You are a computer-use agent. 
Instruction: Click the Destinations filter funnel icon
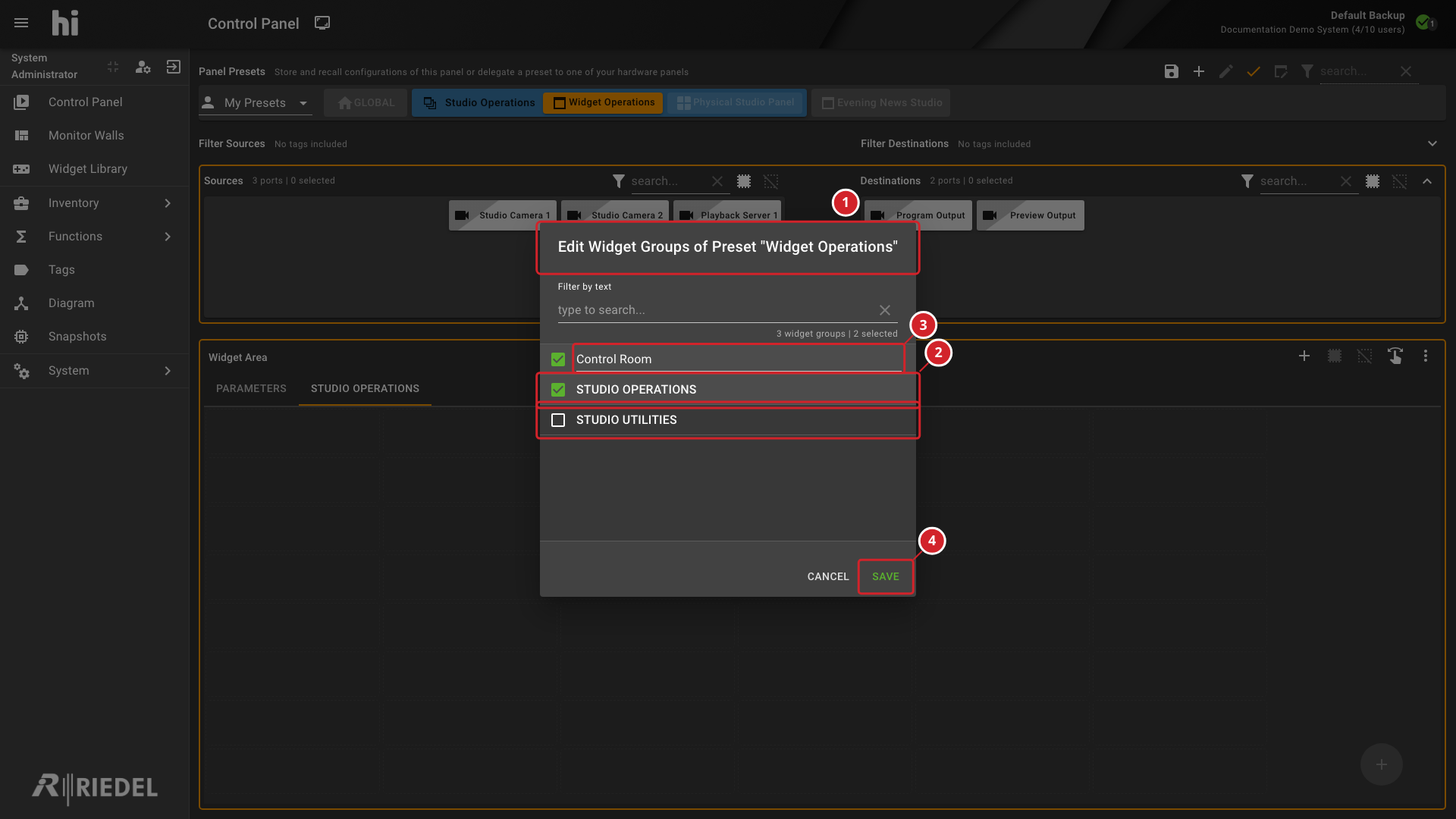1247,181
